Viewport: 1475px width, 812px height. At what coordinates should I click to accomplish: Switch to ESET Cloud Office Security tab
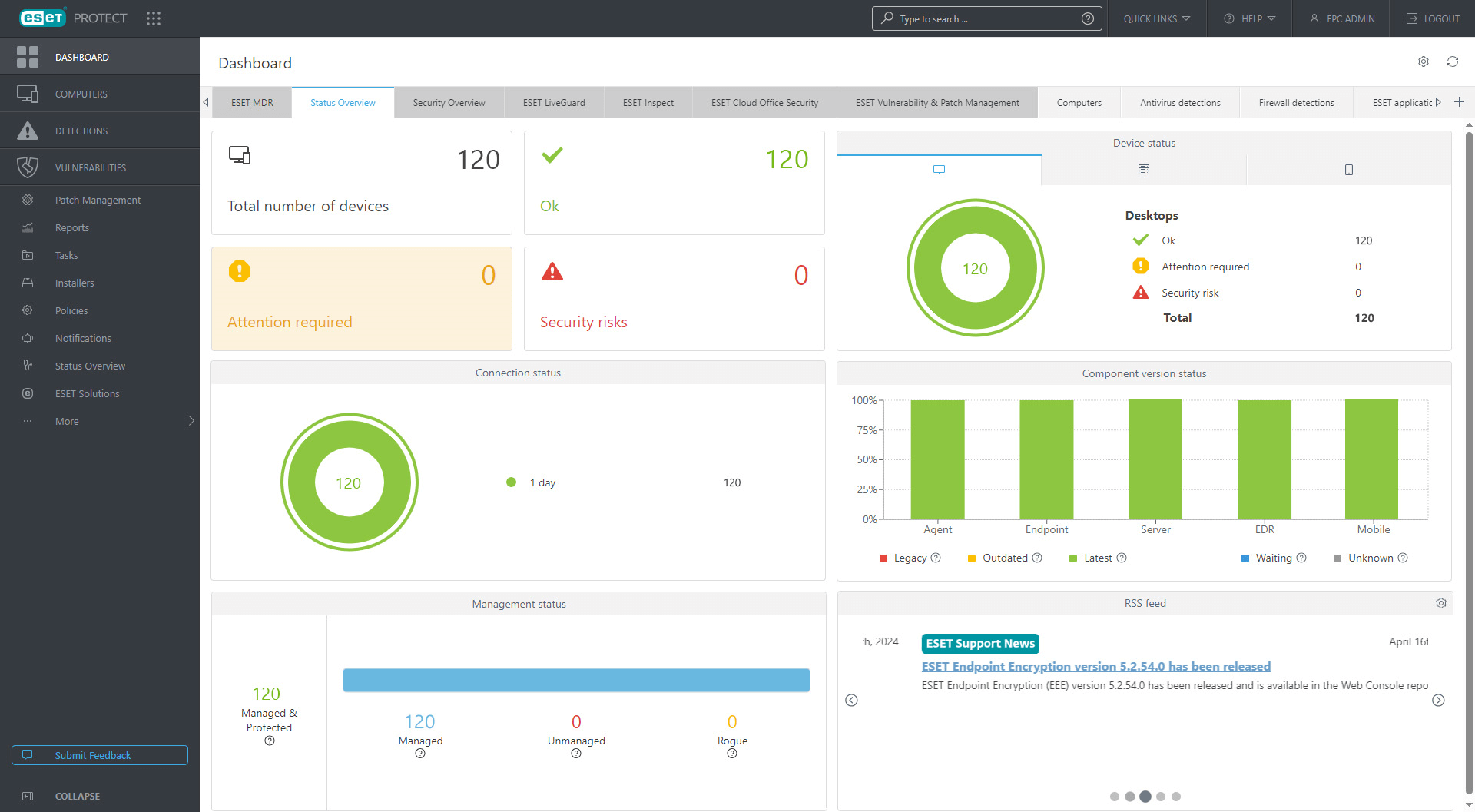764,102
